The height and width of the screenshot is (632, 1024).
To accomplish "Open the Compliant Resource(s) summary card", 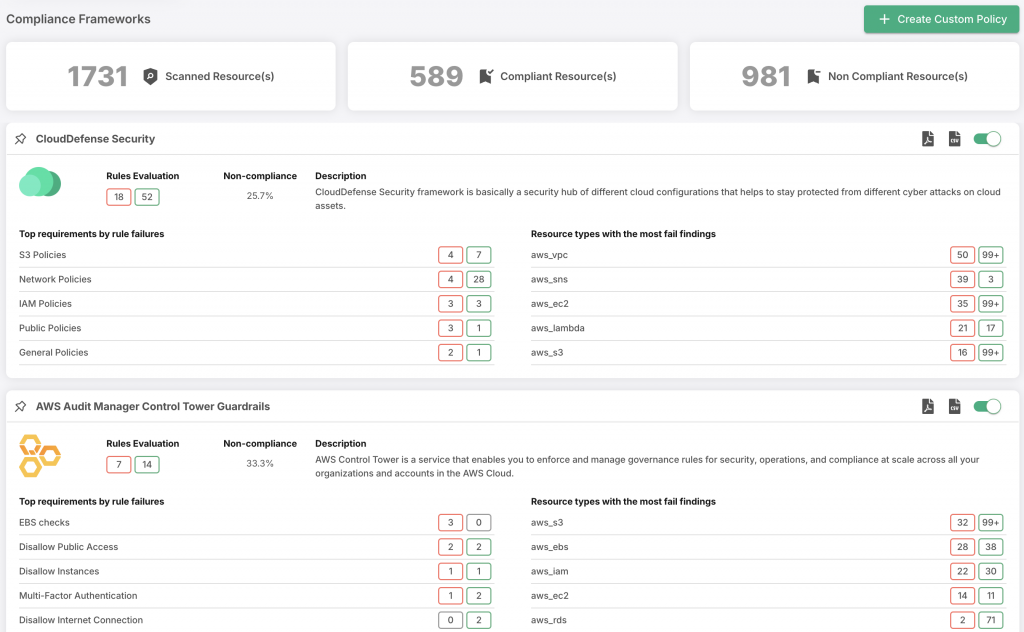I will coord(512,76).
